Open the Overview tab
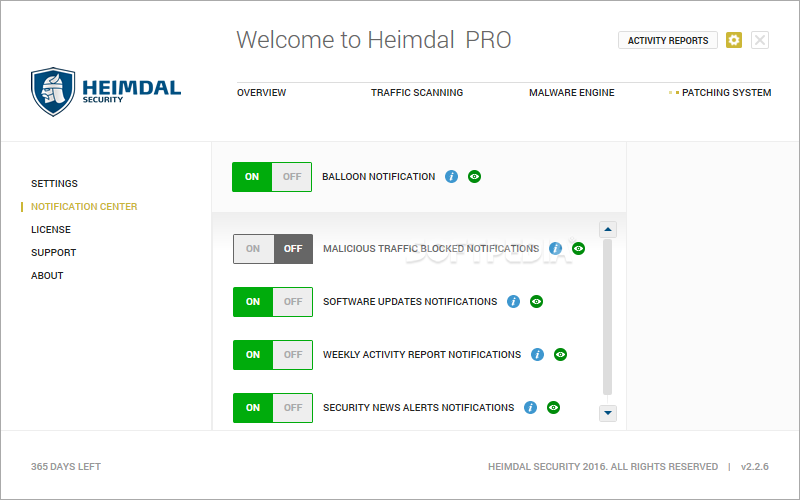 click(x=261, y=93)
